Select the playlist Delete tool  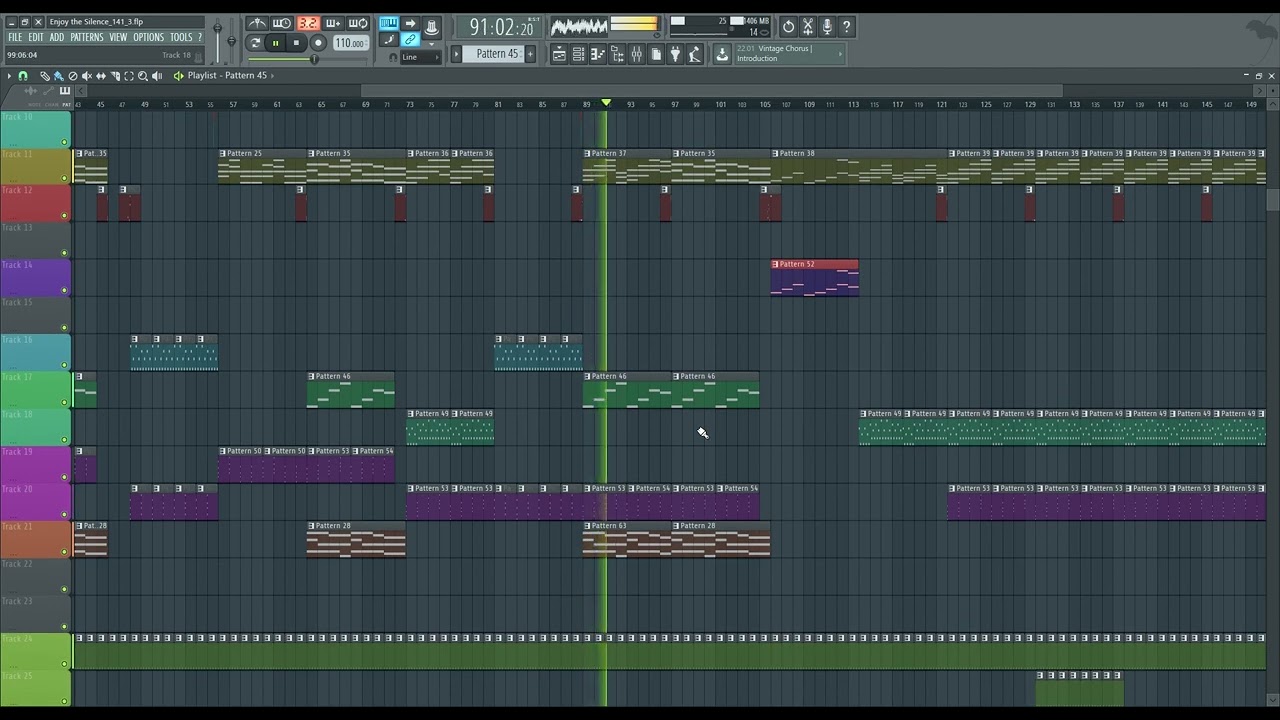73,76
